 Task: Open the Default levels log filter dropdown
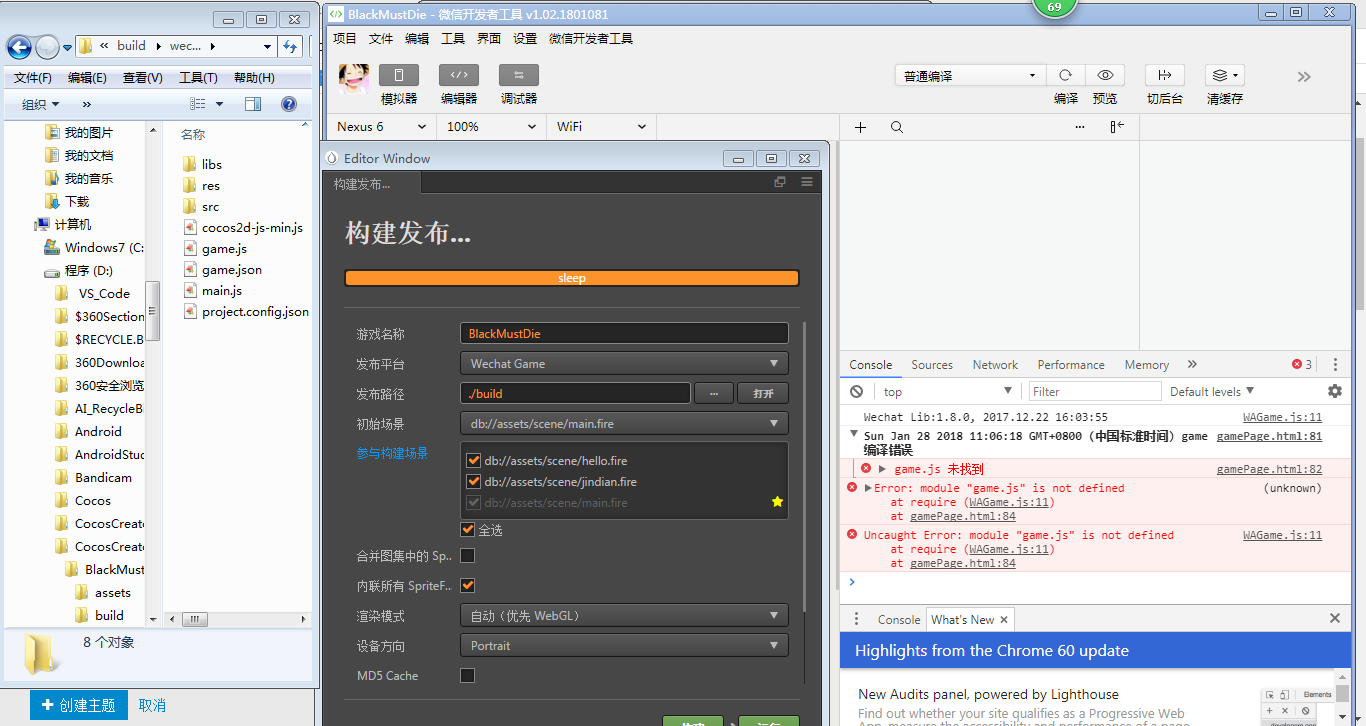(1212, 392)
